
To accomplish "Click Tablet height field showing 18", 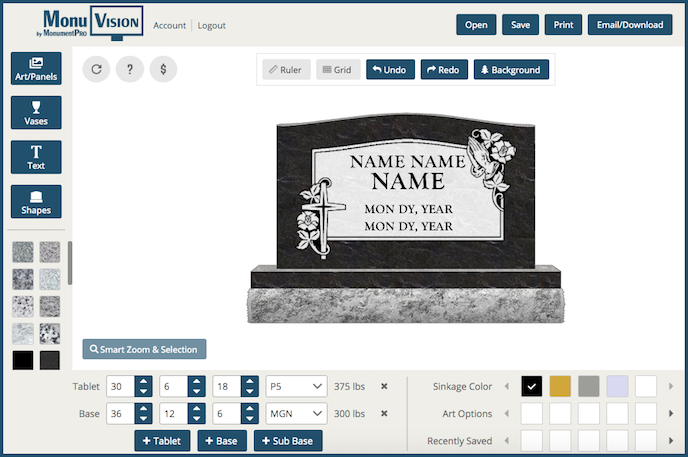I will [226, 386].
